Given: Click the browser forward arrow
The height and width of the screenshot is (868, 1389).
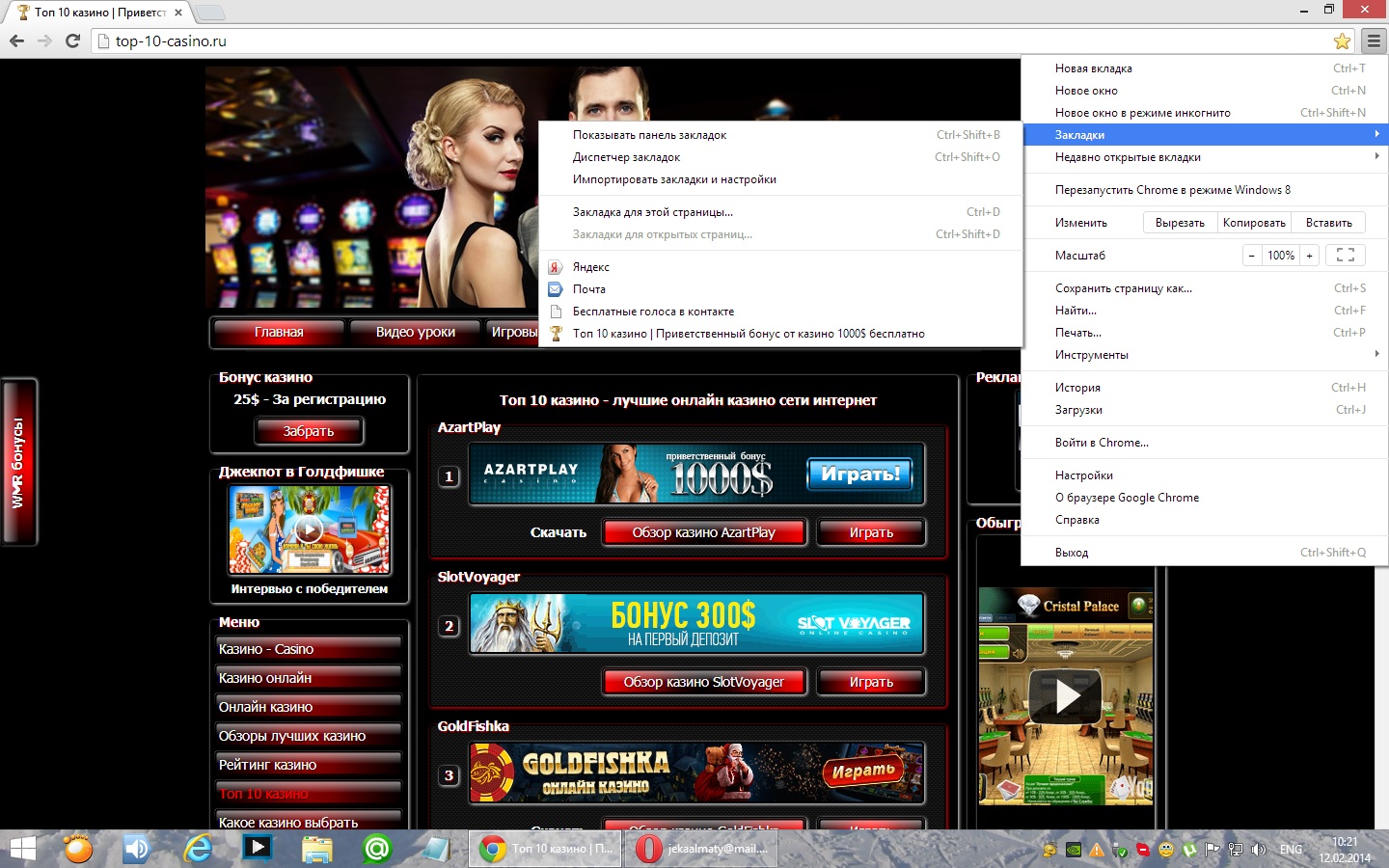Looking at the screenshot, I should point(44,41).
